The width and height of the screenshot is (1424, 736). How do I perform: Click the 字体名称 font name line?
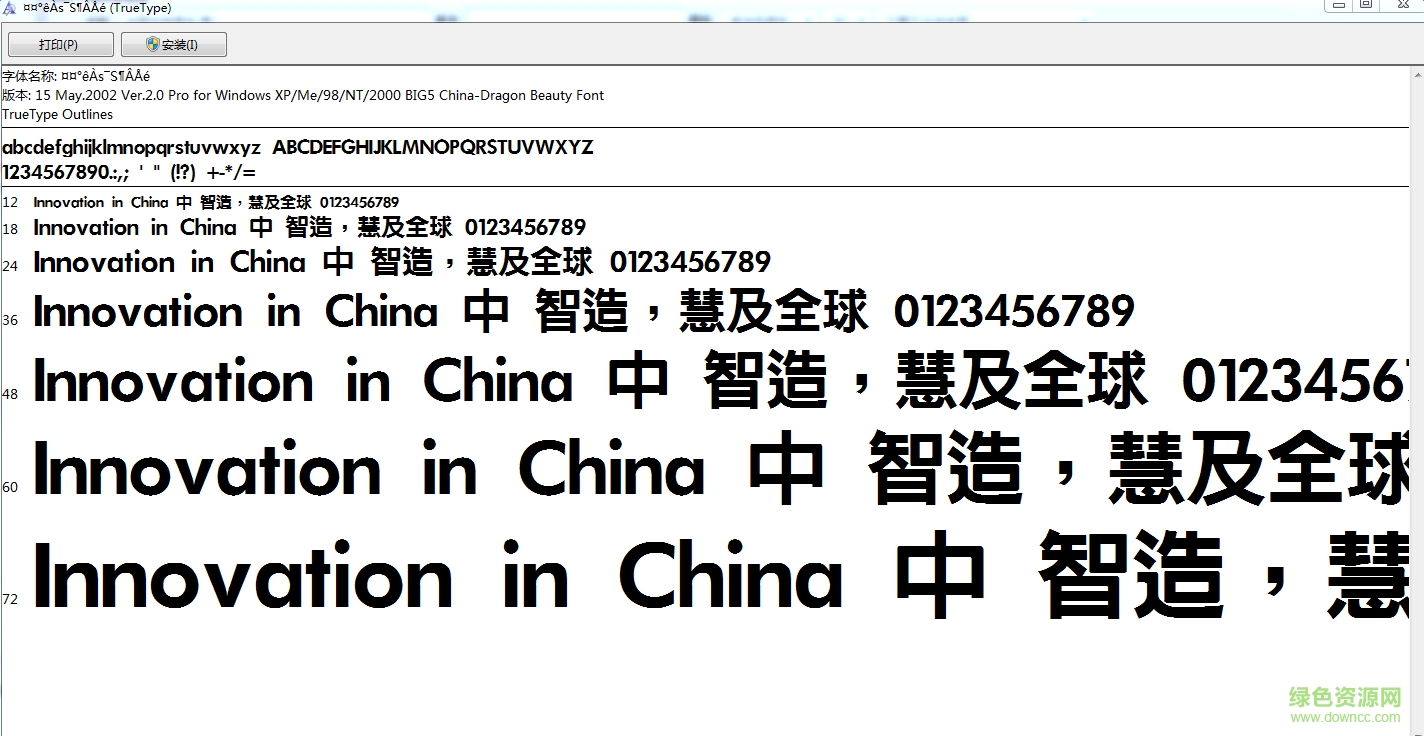76,76
